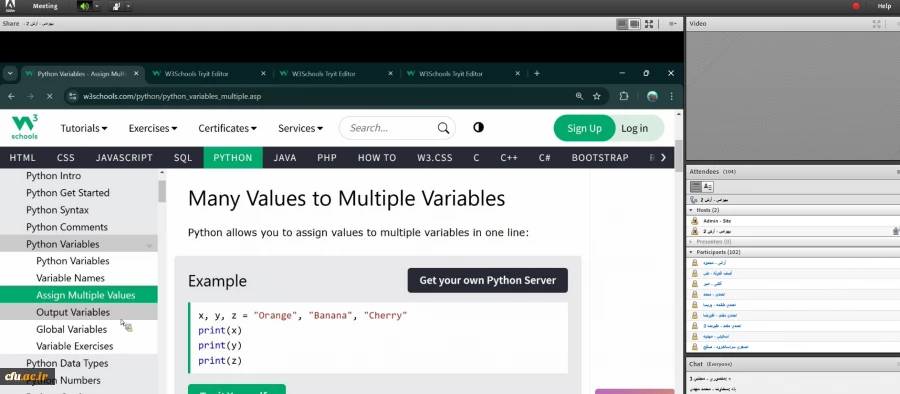View site information icon in address bar
Image resolution: width=900 pixels, height=394 pixels.
click(72, 96)
